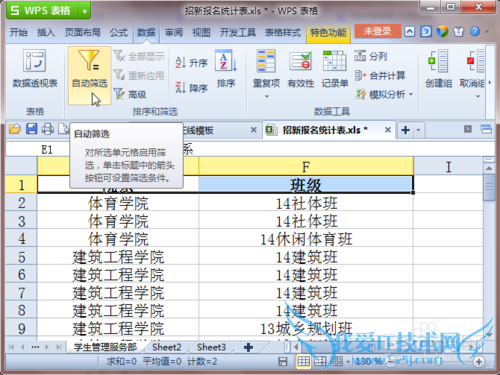Switch to the 审阅 ribbon tab
The image size is (500, 375).
point(174,32)
